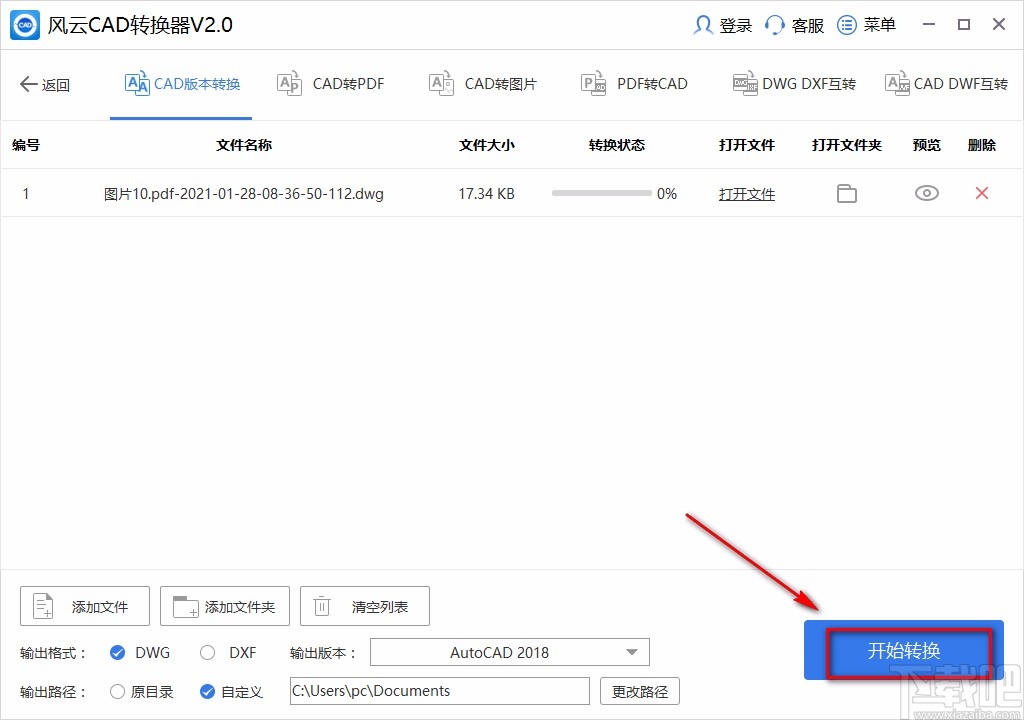This screenshot has width=1024, height=720.
Task: Switch to the CAD转PDF tab icon
Action: [290, 84]
